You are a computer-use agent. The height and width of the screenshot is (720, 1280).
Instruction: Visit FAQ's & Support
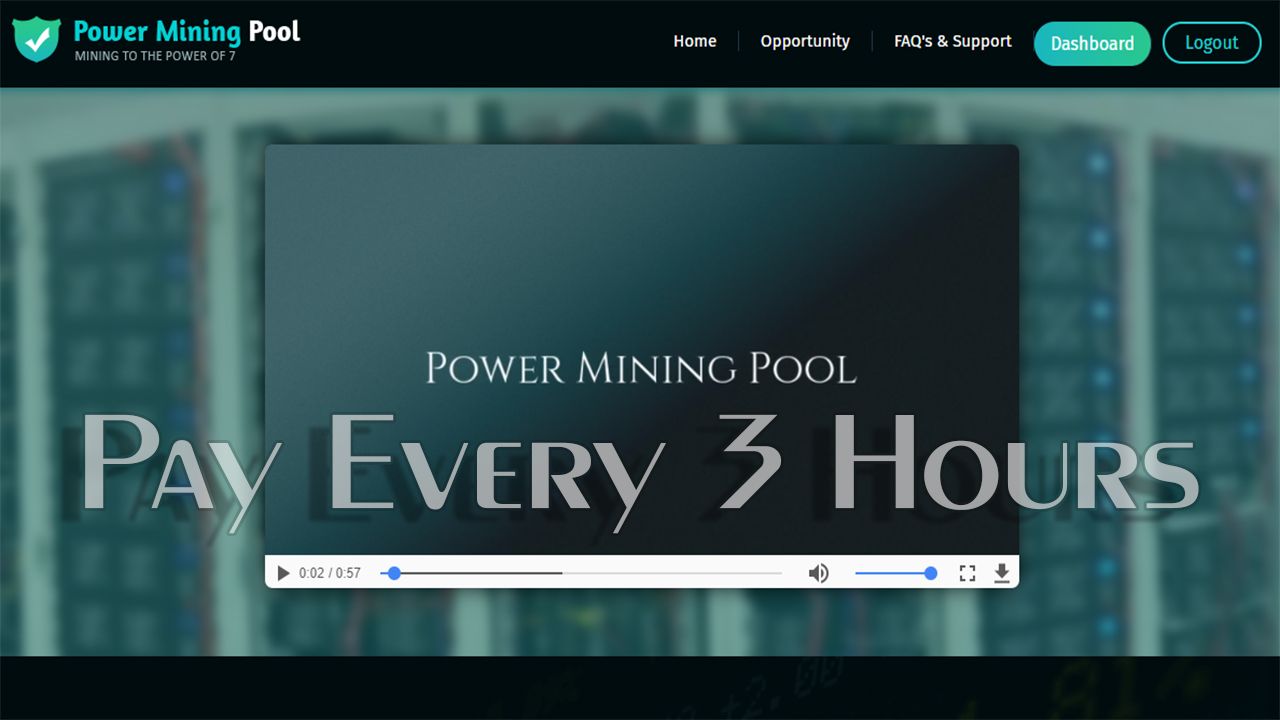(x=952, y=42)
